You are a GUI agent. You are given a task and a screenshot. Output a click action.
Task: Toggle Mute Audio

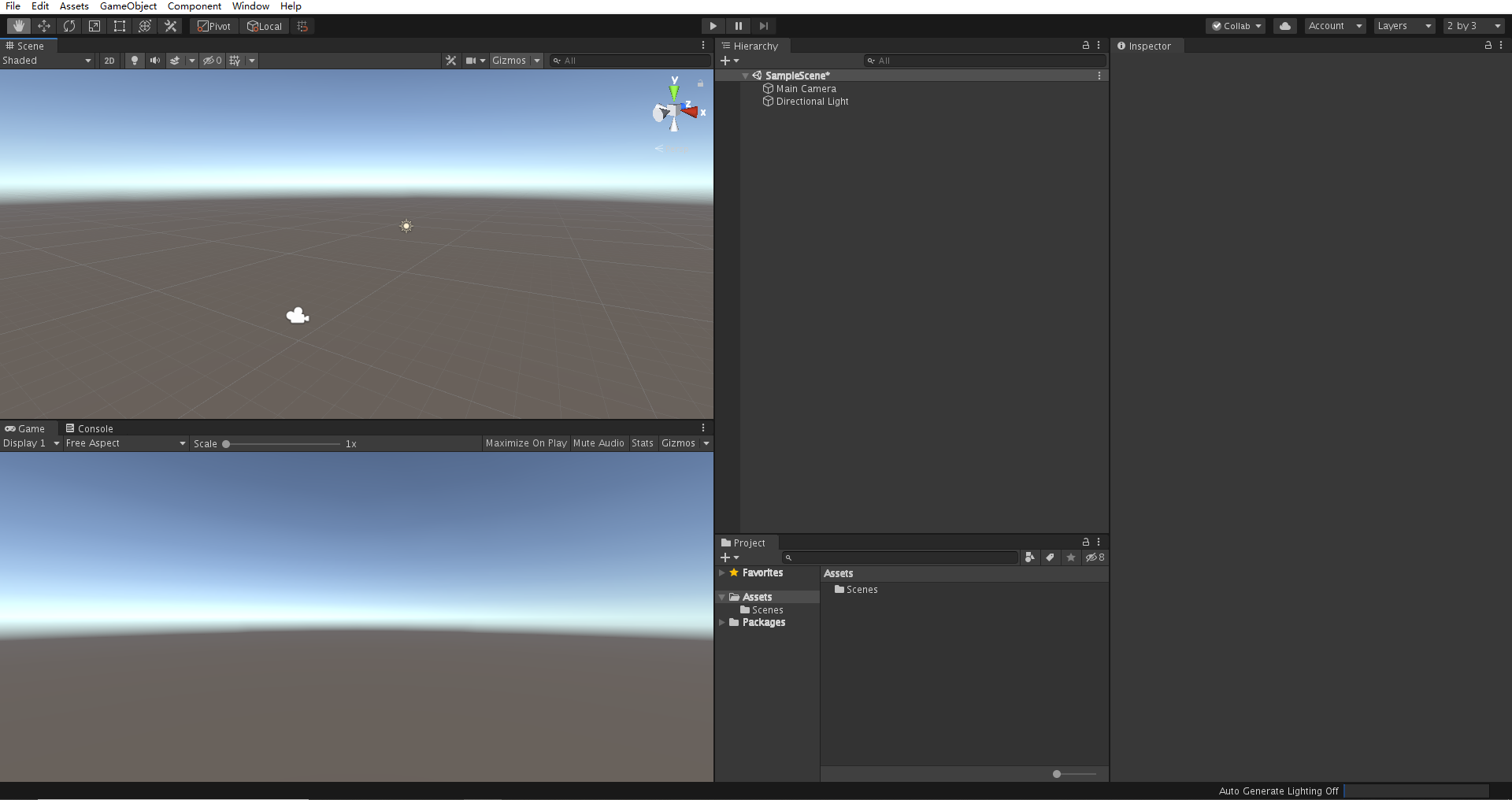[x=598, y=443]
